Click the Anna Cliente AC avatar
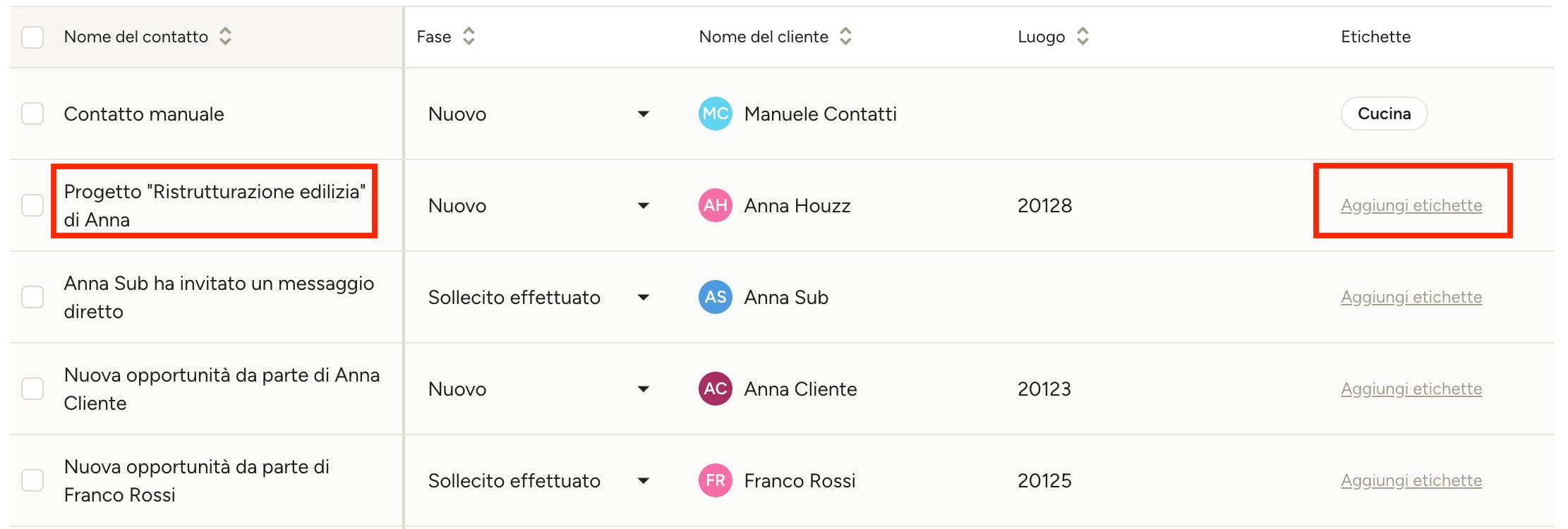 pos(715,389)
